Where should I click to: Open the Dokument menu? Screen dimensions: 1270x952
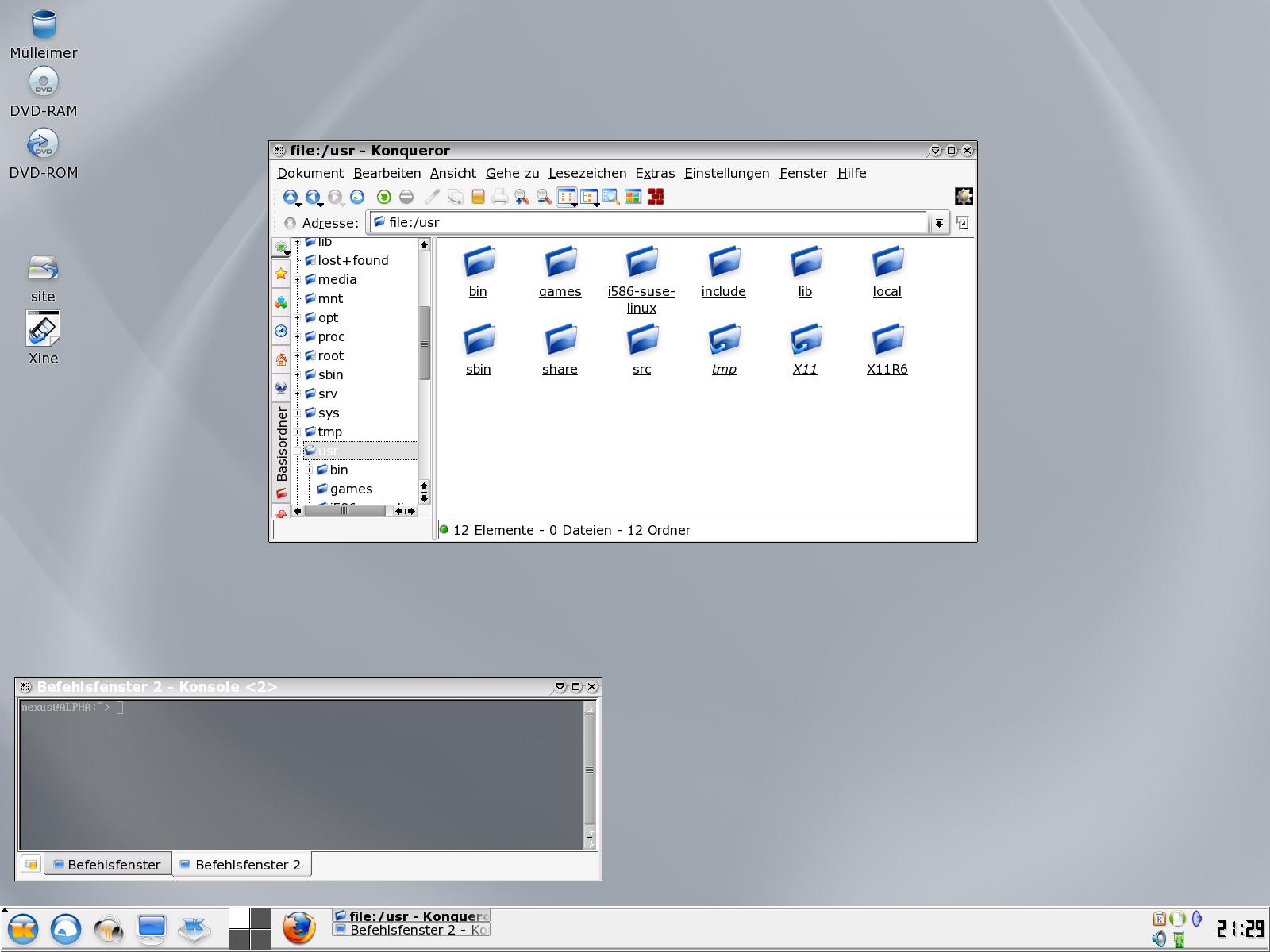[x=310, y=173]
